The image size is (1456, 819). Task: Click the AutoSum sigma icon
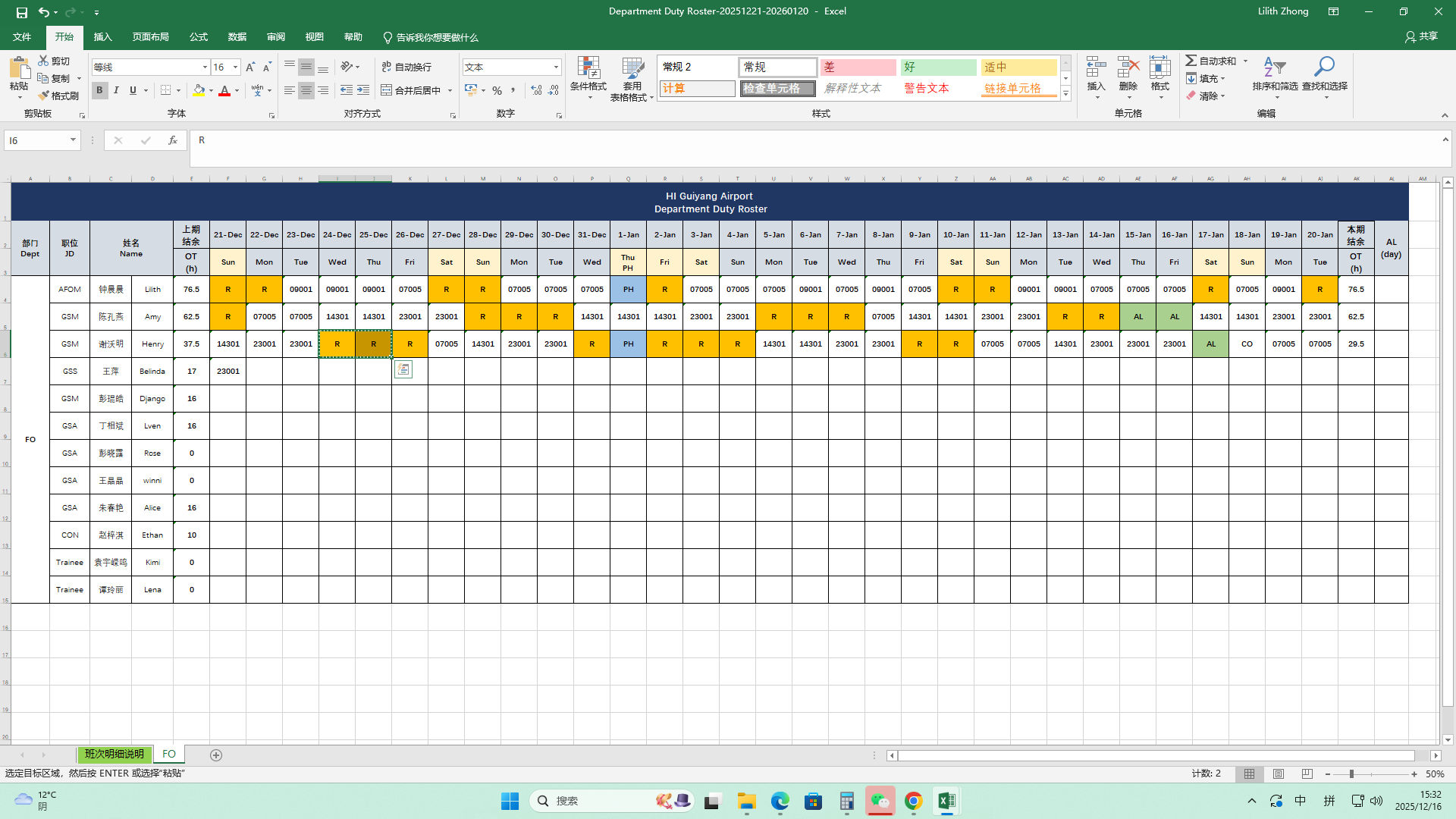tap(1191, 61)
